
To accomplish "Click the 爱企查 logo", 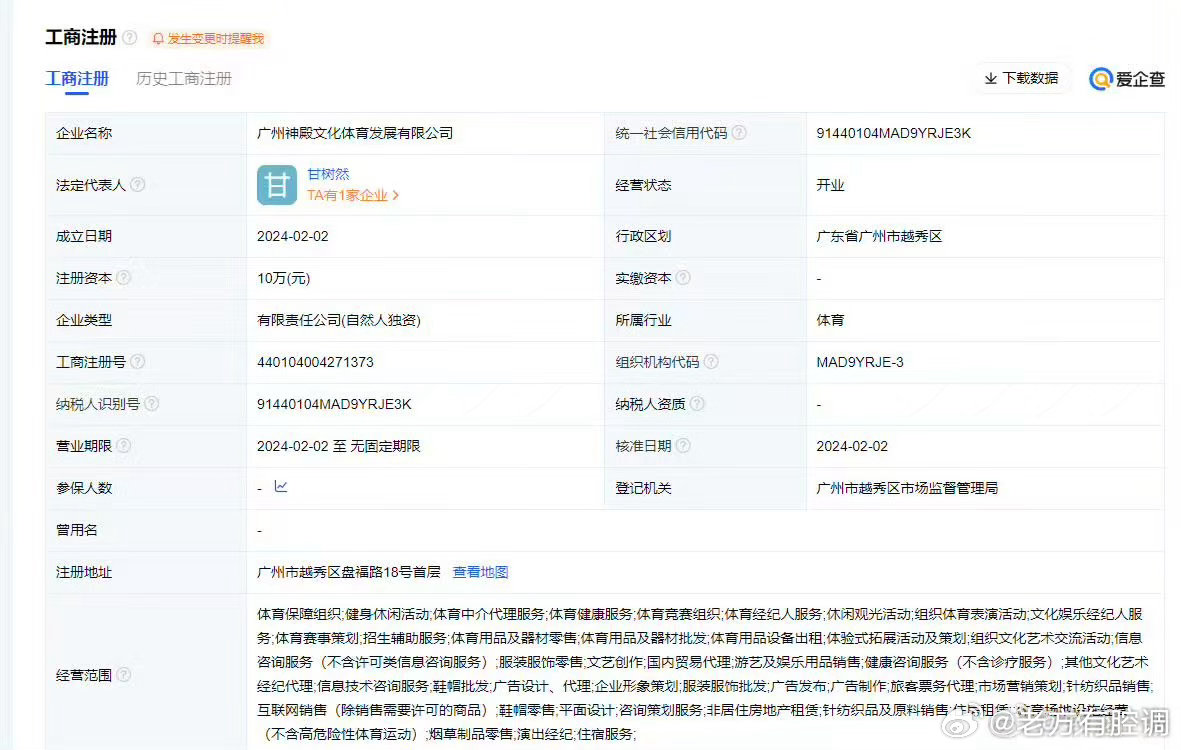I will click(x=1127, y=78).
